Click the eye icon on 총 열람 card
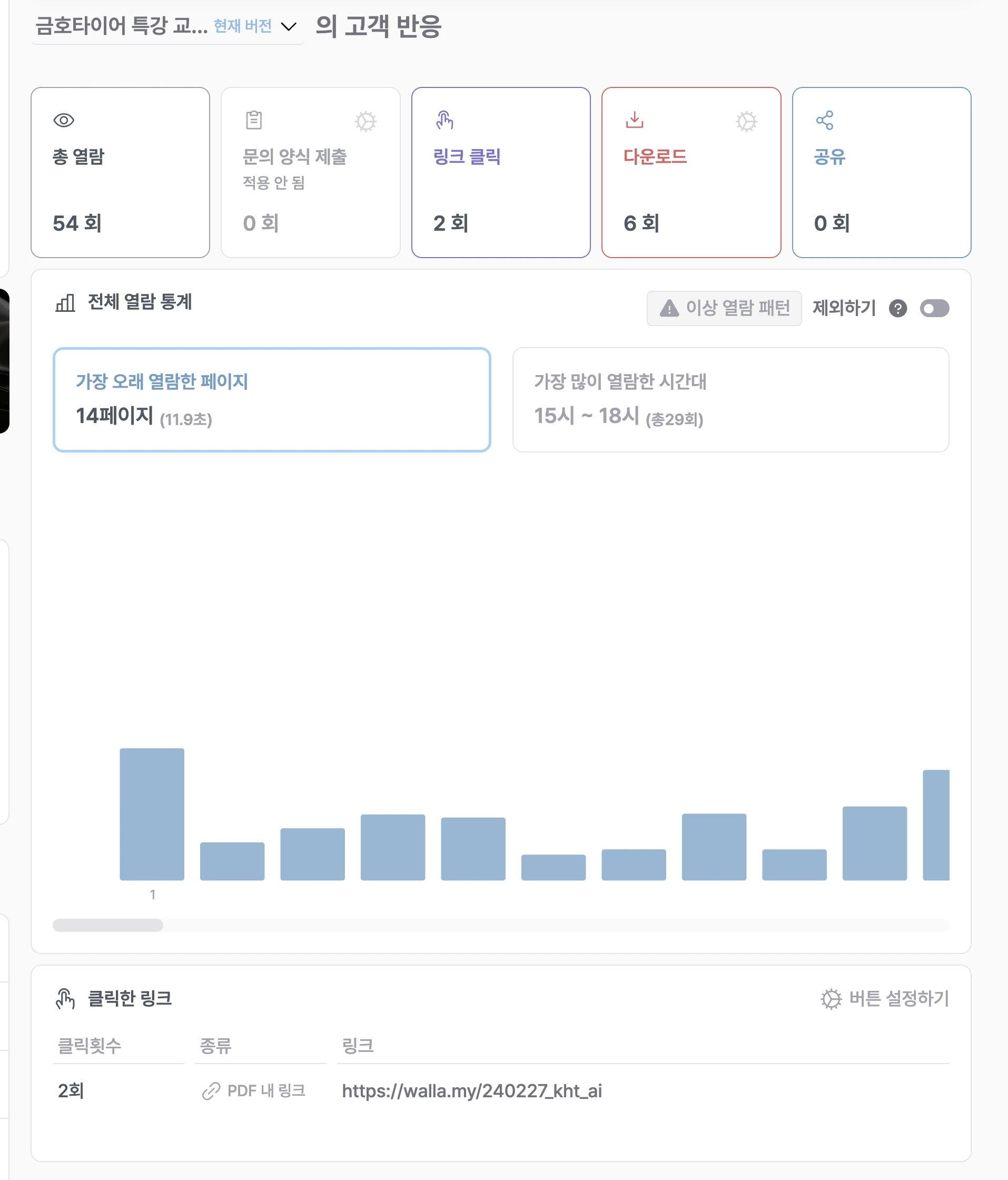Image resolution: width=1008 pixels, height=1180 pixels. 64,120
